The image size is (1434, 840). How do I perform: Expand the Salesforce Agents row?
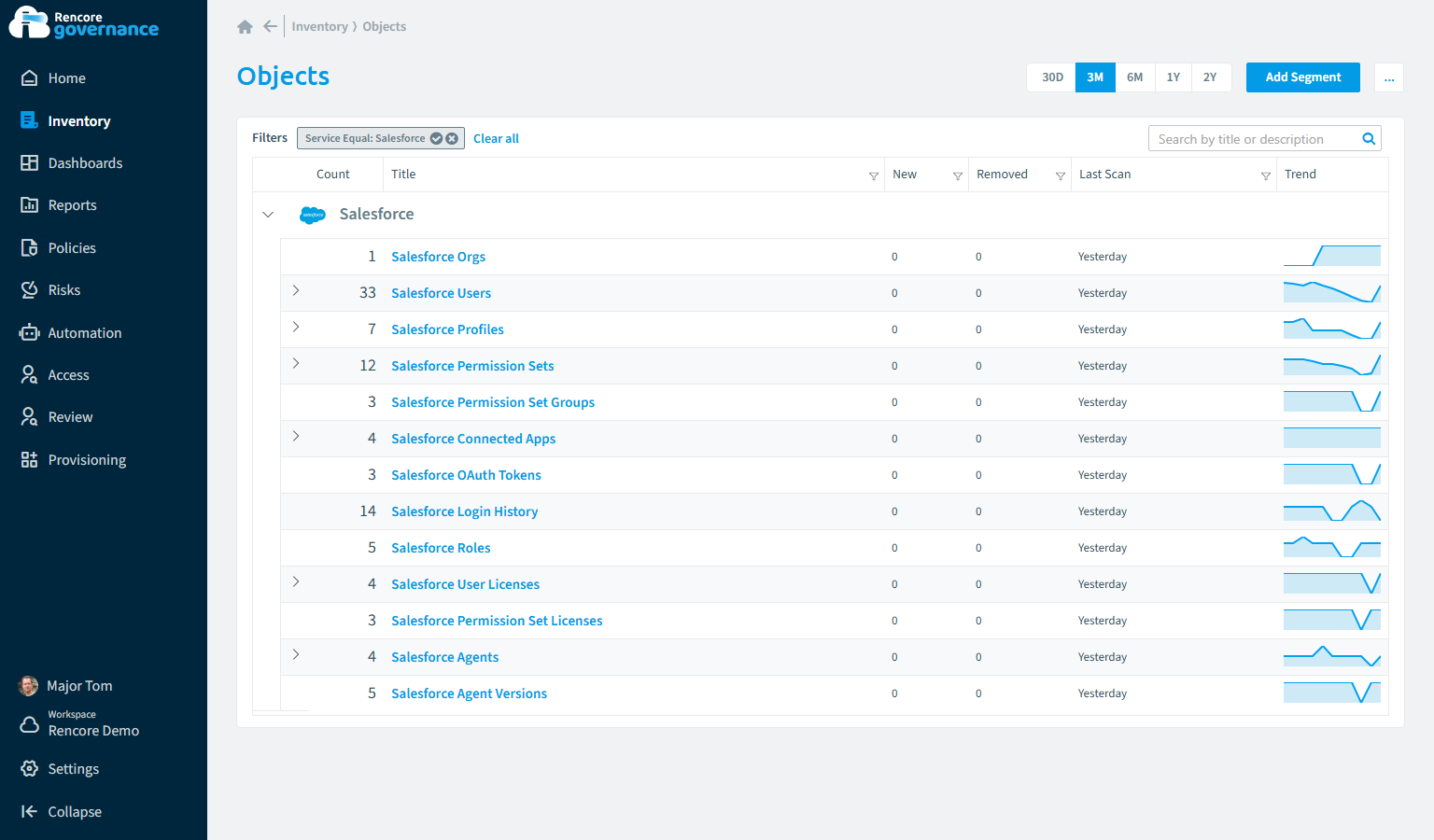[296, 655]
